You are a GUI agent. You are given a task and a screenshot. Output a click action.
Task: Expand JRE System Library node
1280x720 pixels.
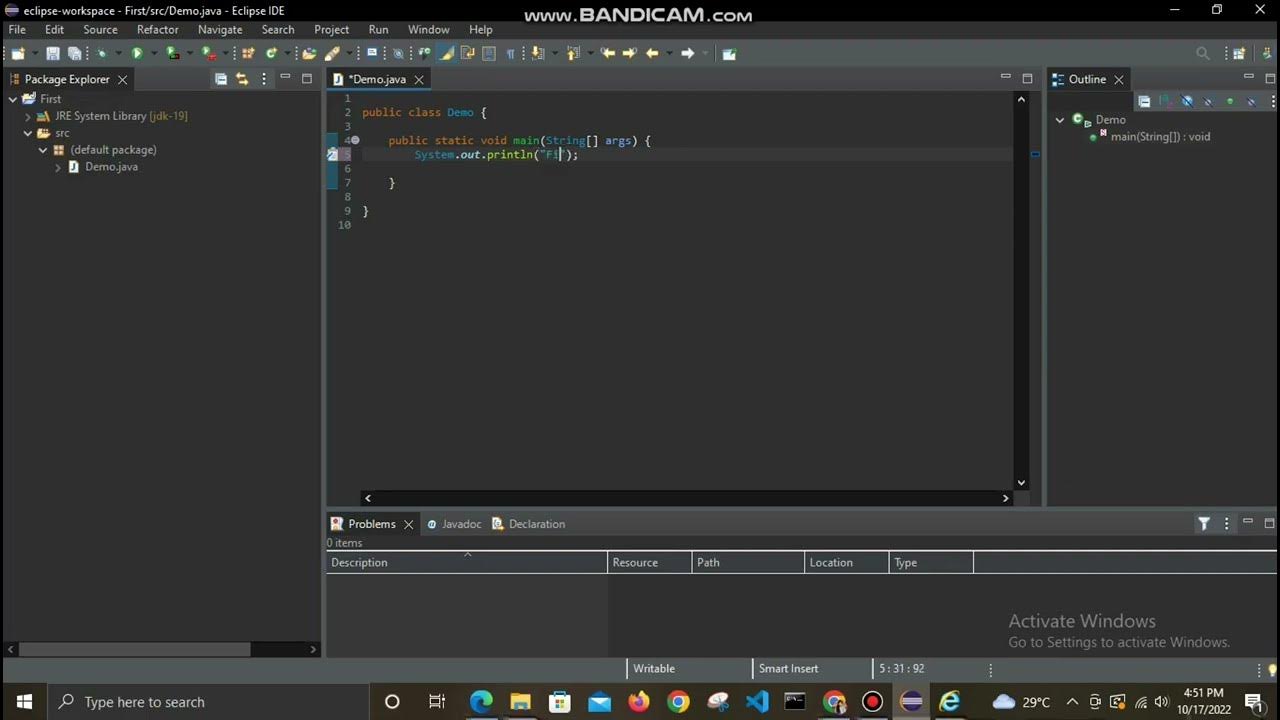(28, 116)
